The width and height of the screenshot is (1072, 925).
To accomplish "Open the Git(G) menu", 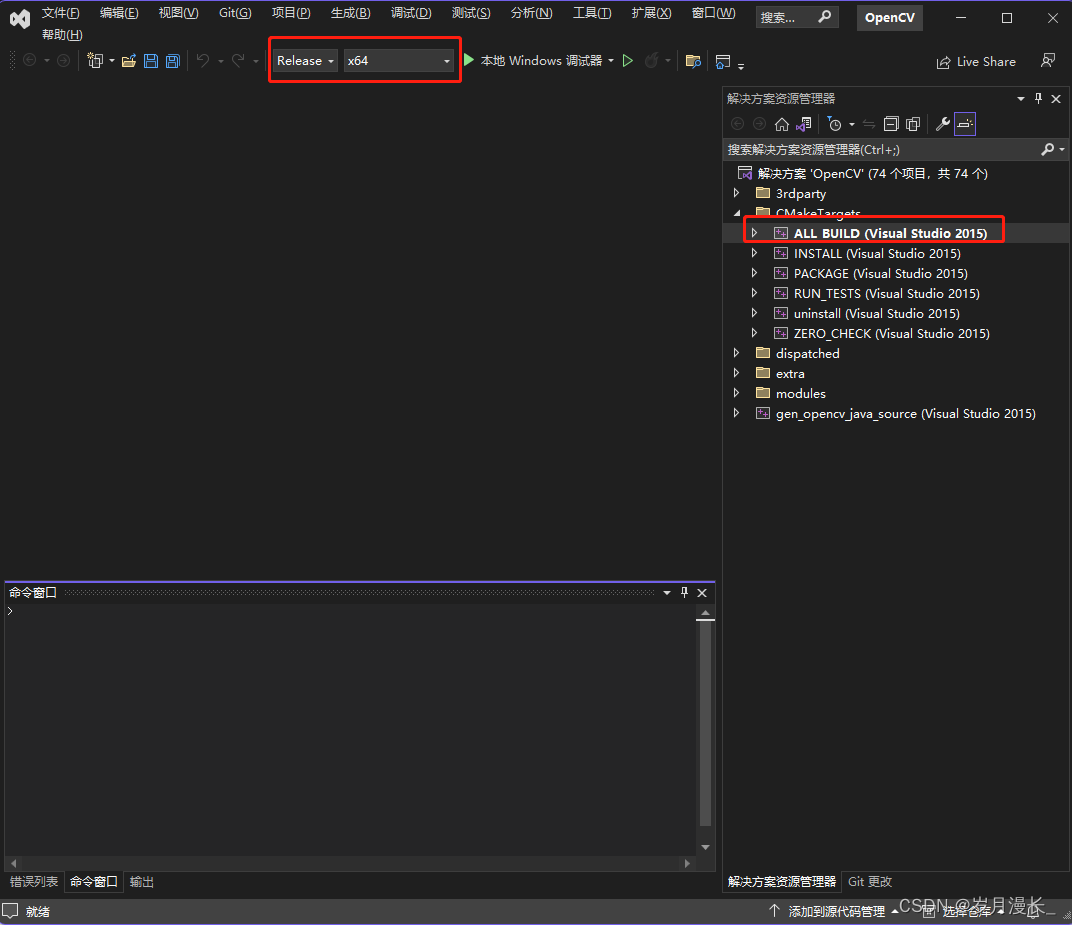I will 234,13.
